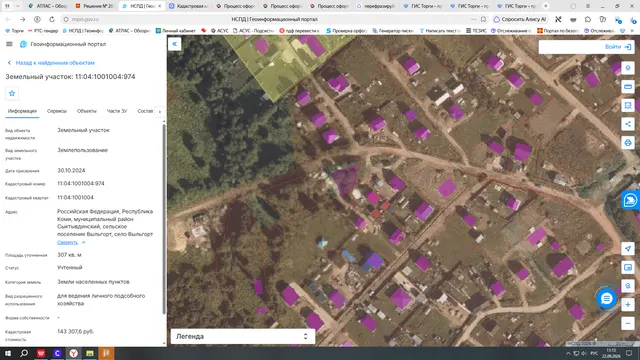The height and width of the screenshot is (360, 640).
Task: Share the map using the share icon
Action: [x=628, y=124]
